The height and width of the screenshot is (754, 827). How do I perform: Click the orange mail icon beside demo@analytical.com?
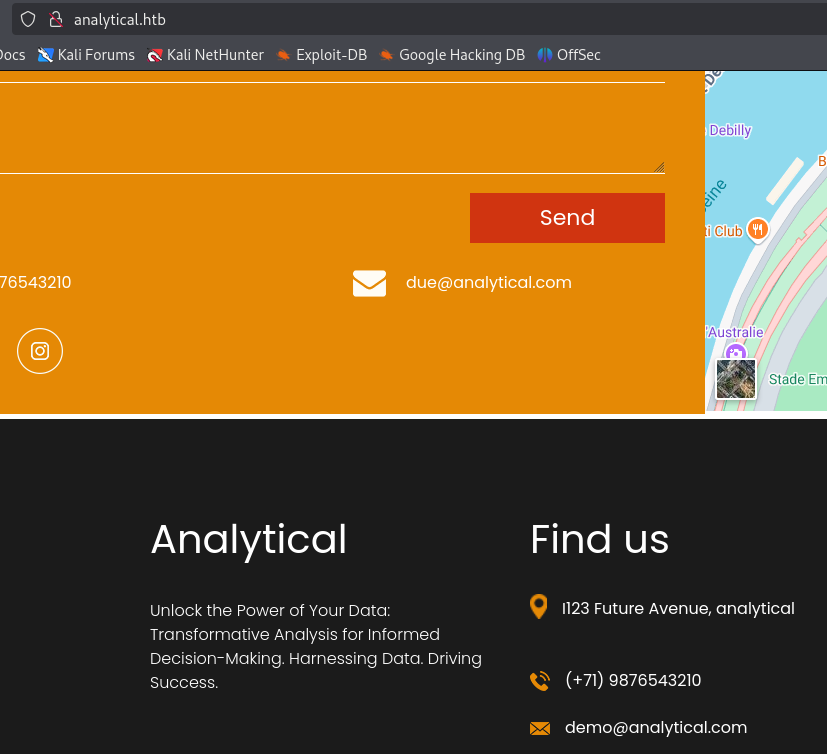coord(540,728)
